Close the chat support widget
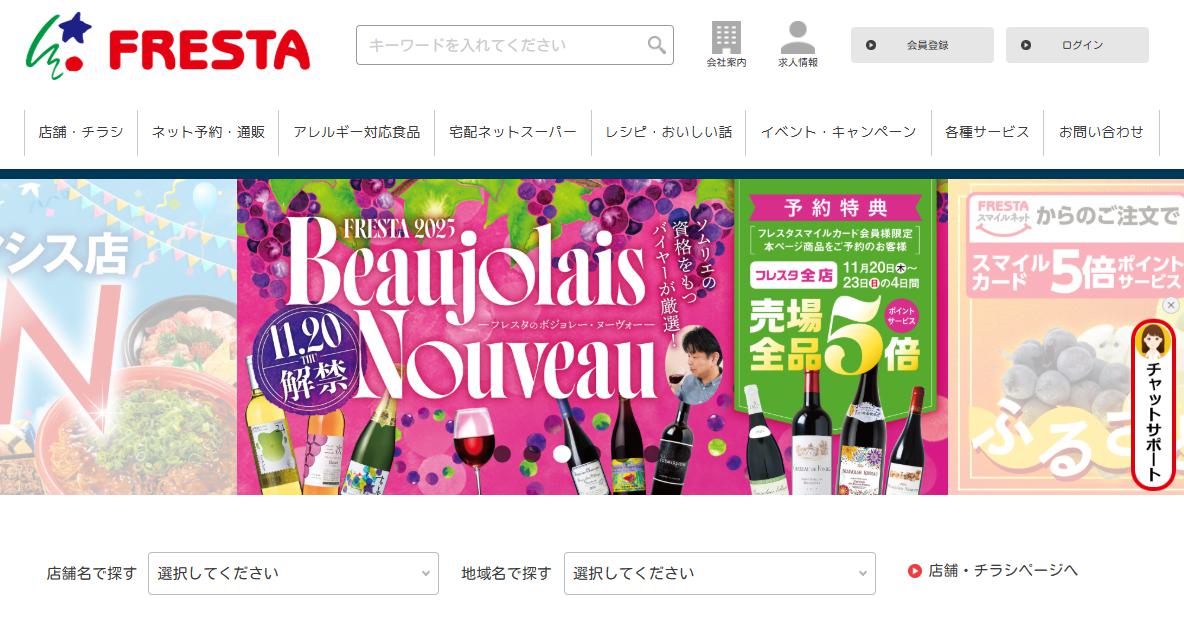1184x624 pixels. (x=1170, y=305)
